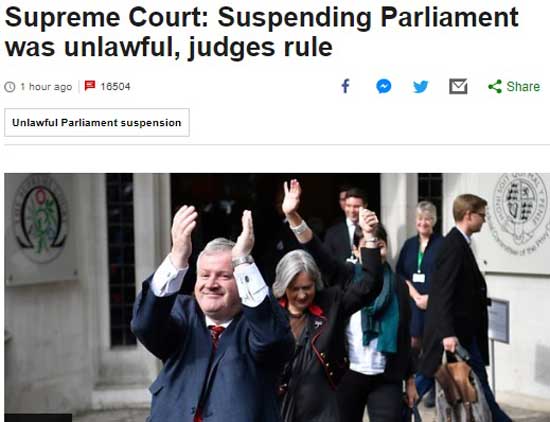Open Unlawful Parliament suspension topic tag
The height and width of the screenshot is (422, 550).
(x=97, y=122)
